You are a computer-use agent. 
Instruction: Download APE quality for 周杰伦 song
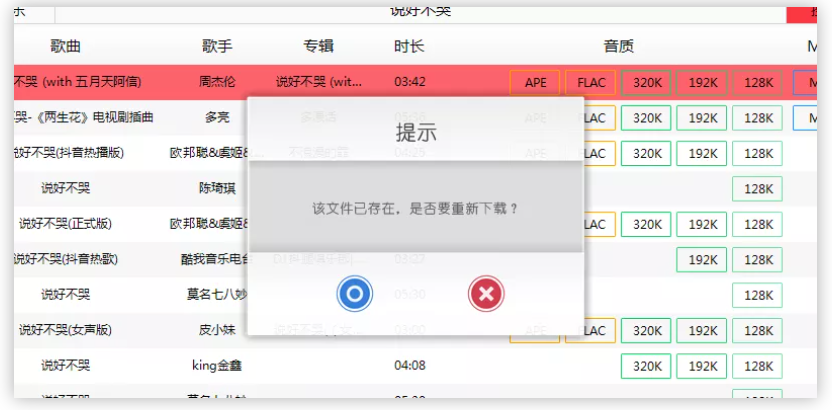pyautogui.click(x=535, y=82)
